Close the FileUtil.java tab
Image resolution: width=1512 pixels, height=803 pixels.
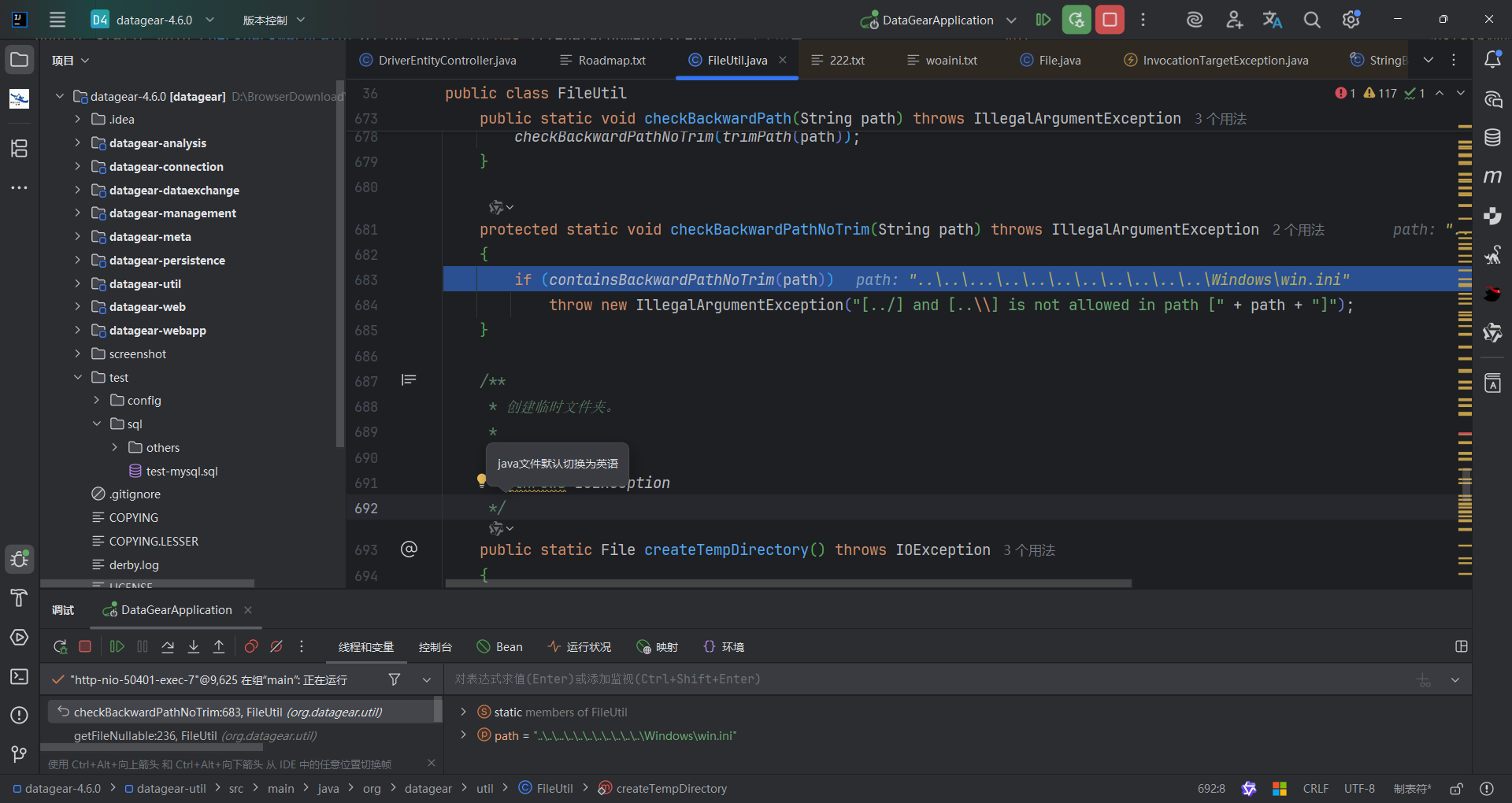point(783,60)
